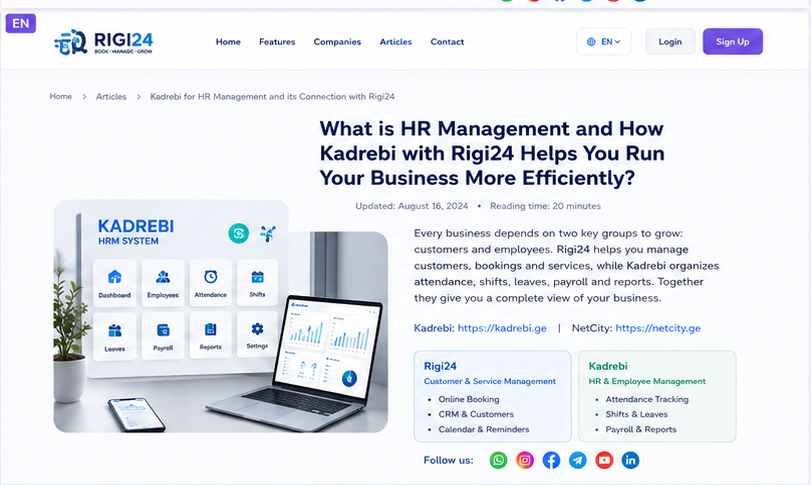The image size is (811, 485).
Task: Open the YouTube follow icon
Action: (604, 460)
